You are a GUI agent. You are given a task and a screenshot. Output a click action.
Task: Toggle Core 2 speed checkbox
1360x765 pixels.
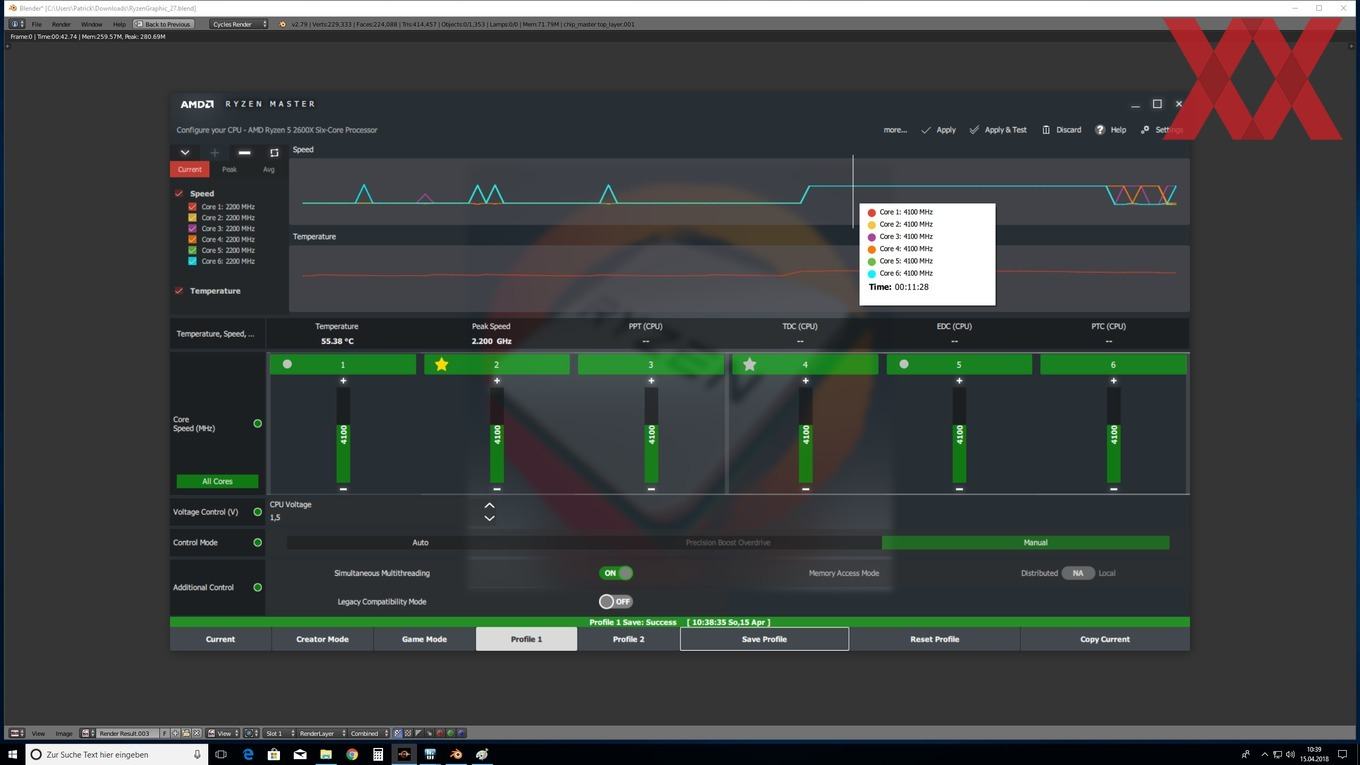point(193,218)
